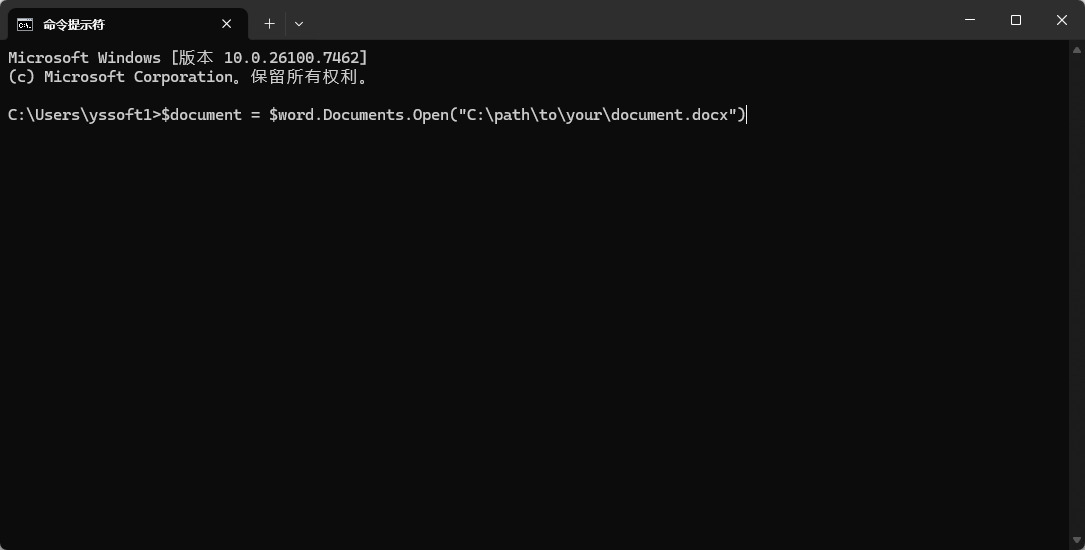Click the document.docx path string
The height and width of the screenshot is (550, 1085).
pos(598,115)
